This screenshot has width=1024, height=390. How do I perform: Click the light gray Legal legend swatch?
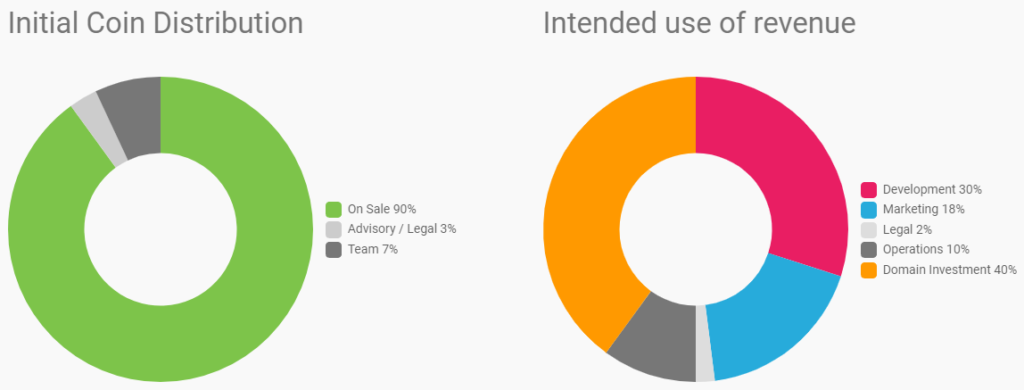[x=869, y=230]
